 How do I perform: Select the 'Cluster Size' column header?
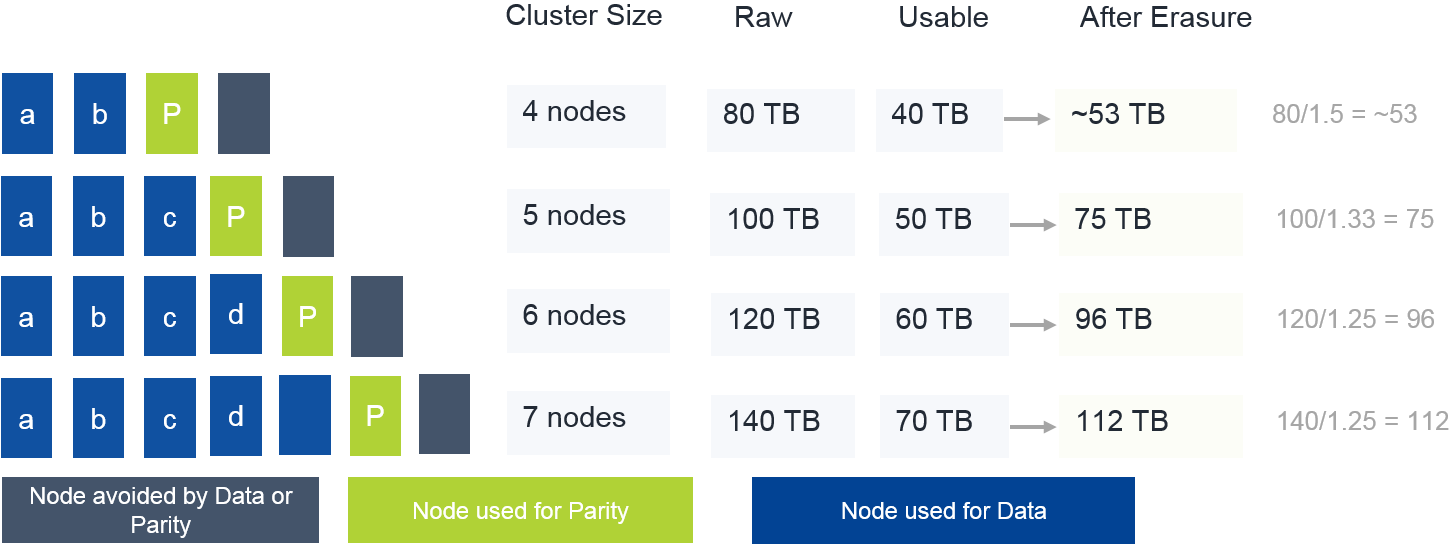(x=584, y=16)
